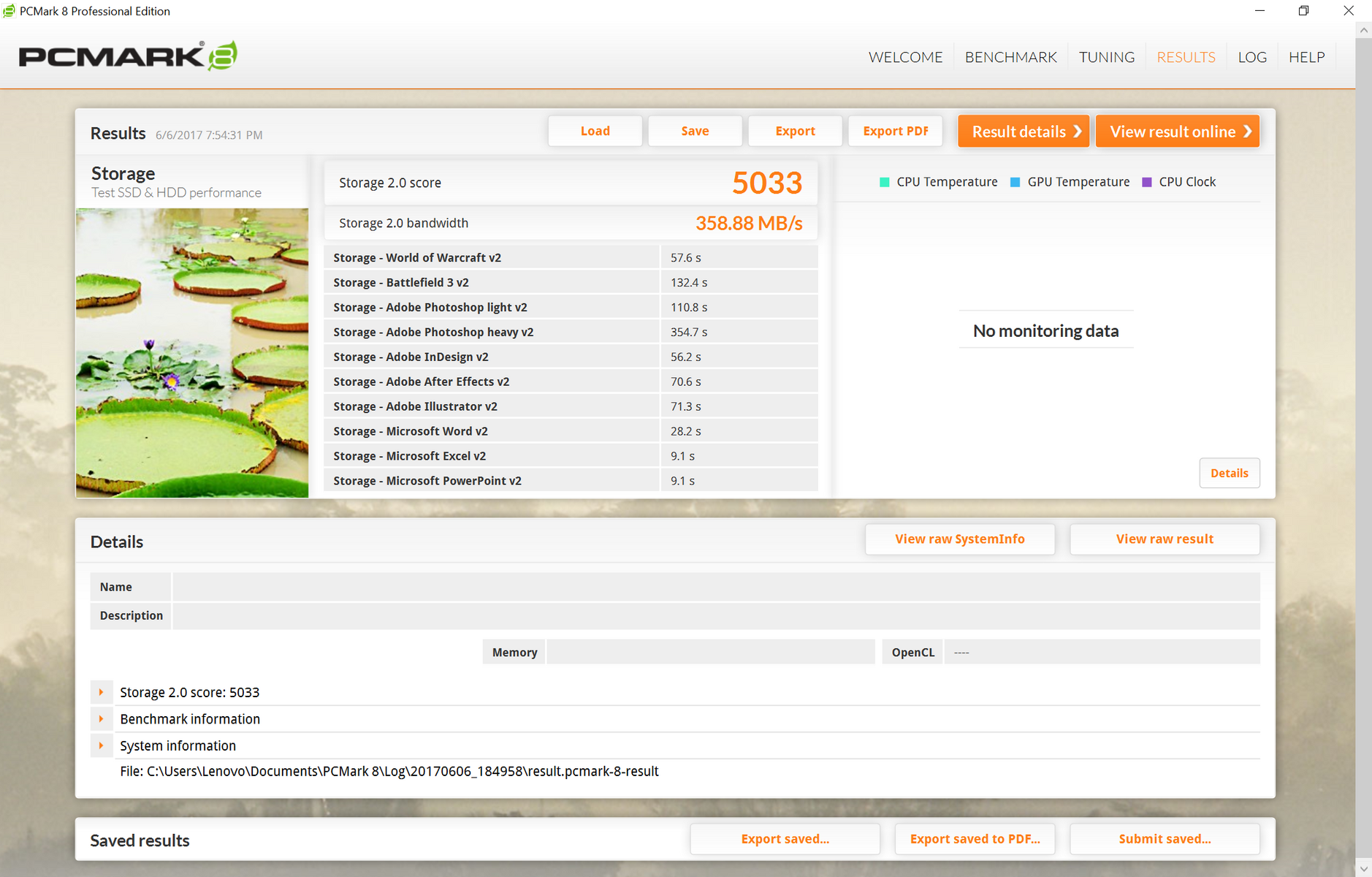This screenshot has height=877, width=1372.
Task: Go to the TUNING tab
Action: 1107,57
